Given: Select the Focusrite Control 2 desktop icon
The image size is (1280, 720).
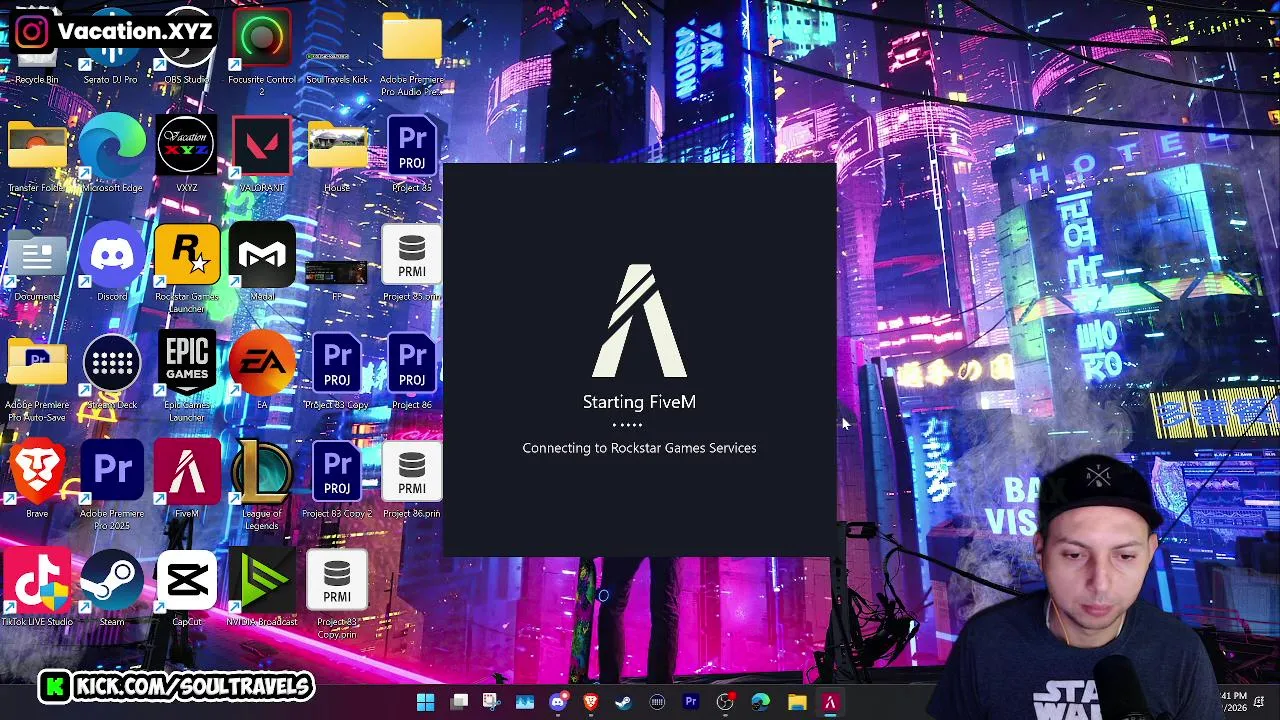Looking at the screenshot, I should pyautogui.click(x=261, y=50).
